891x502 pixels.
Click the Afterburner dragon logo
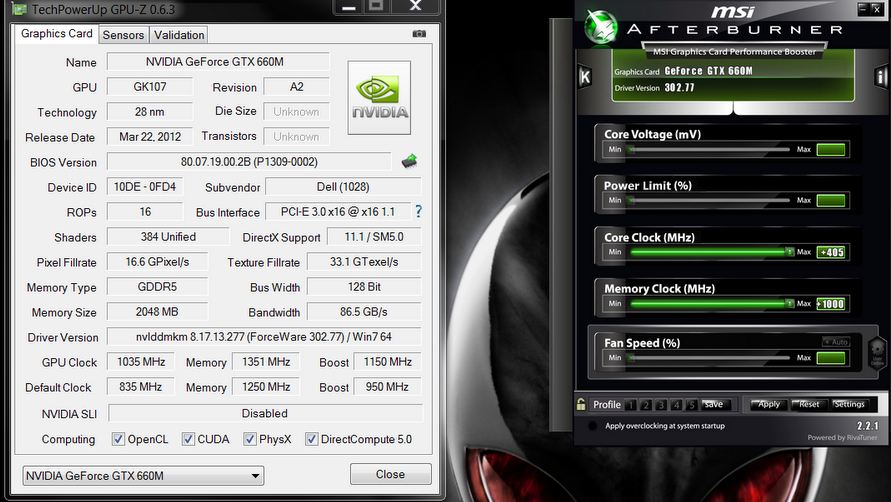(x=601, y=27)
